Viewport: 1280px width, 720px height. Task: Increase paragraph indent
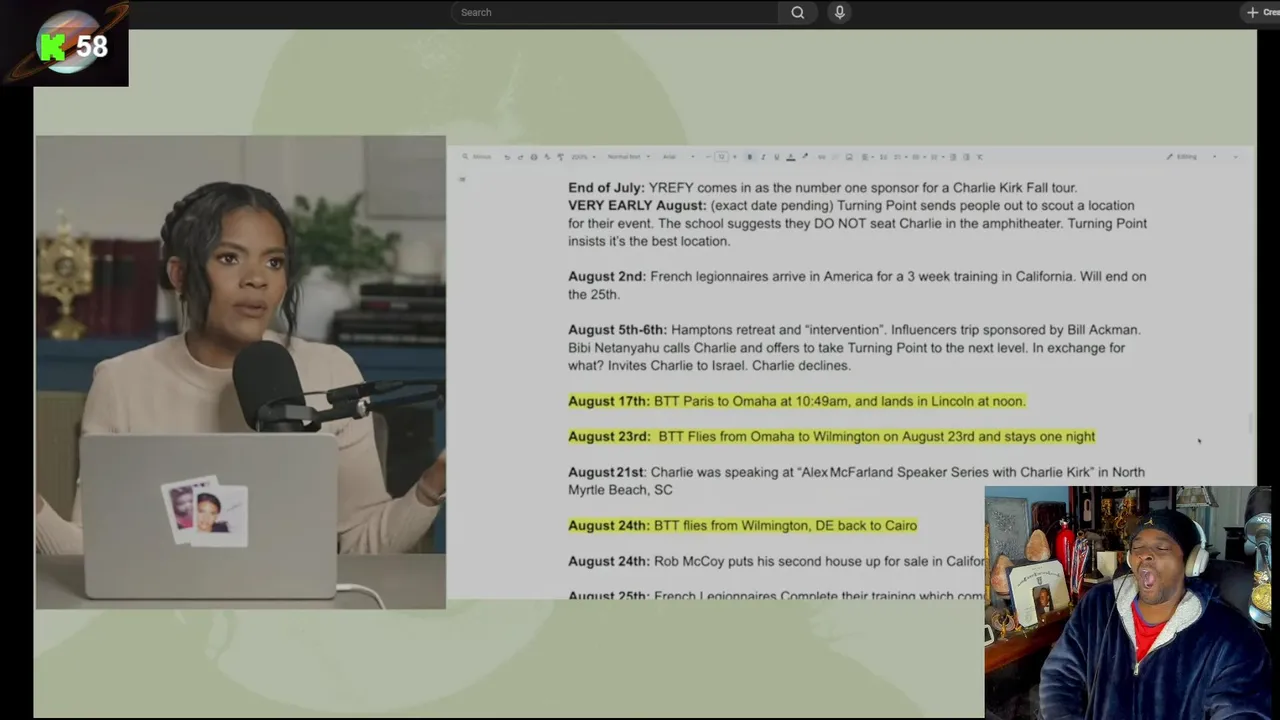(966, 157)
